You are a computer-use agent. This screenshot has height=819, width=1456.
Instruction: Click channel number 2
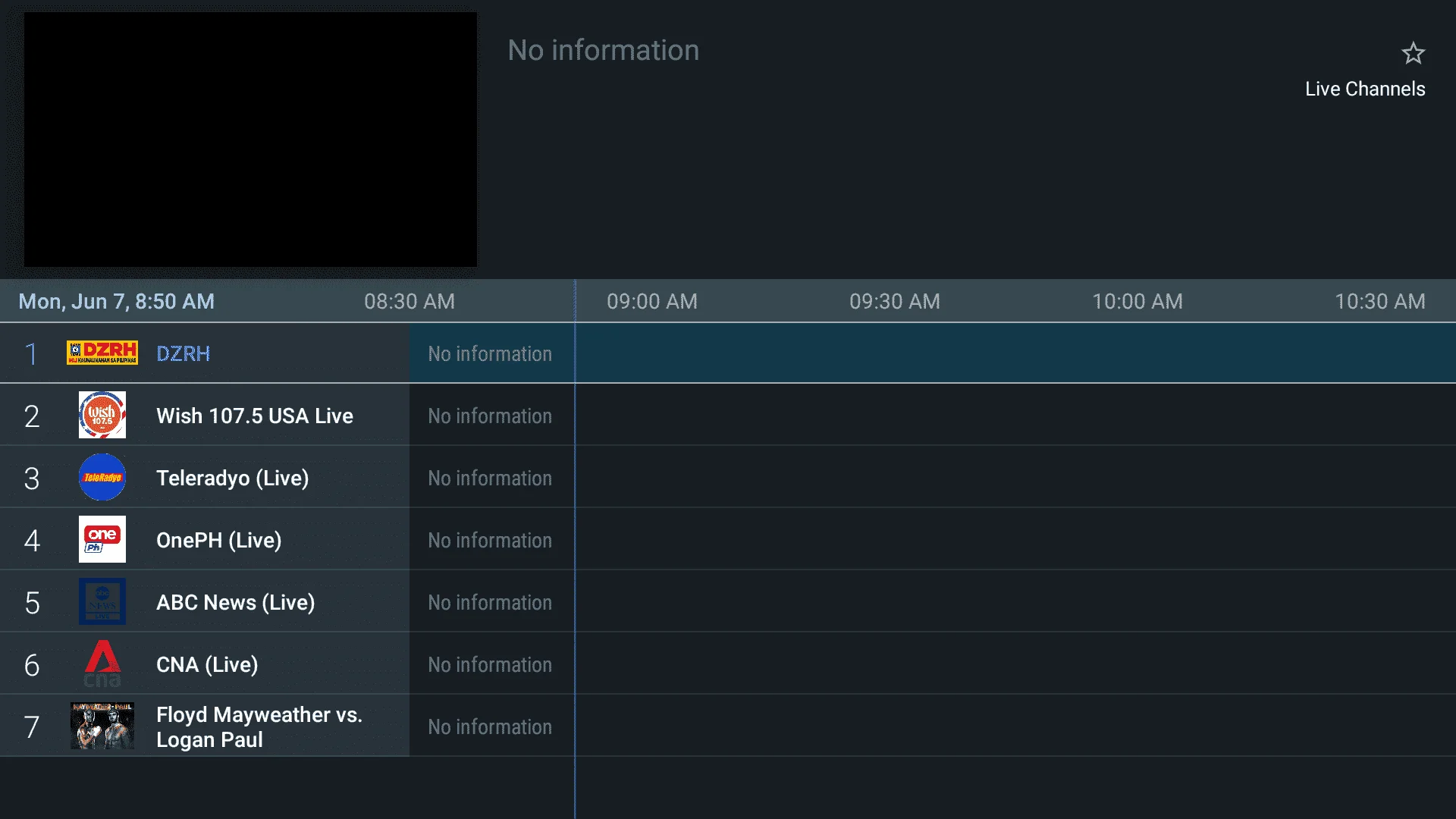pyautogui.click(x=31, y=416)
